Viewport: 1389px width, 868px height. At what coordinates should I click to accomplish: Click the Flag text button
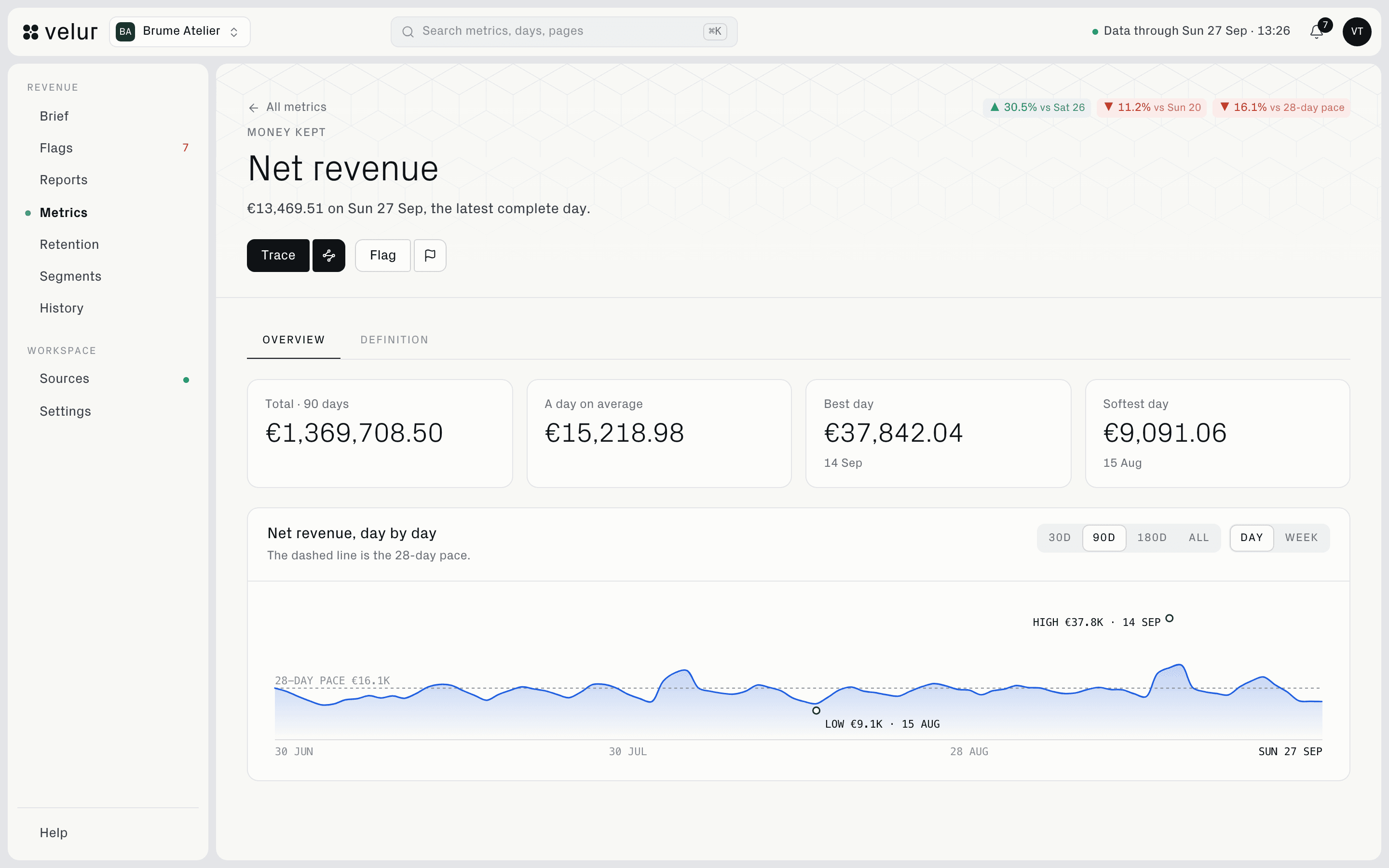pyautogui.click(x=383, y=256)
